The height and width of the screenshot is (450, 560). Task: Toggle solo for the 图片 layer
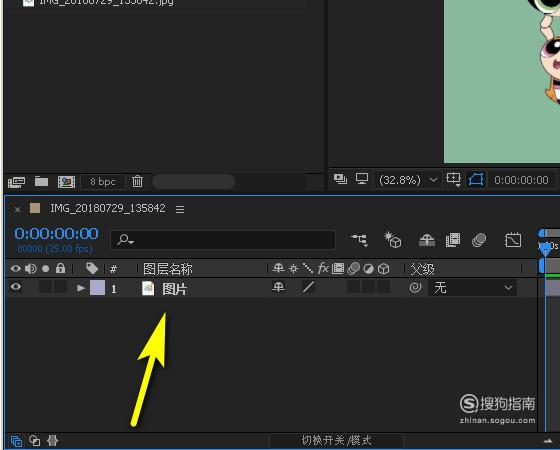tap(45, 287)
